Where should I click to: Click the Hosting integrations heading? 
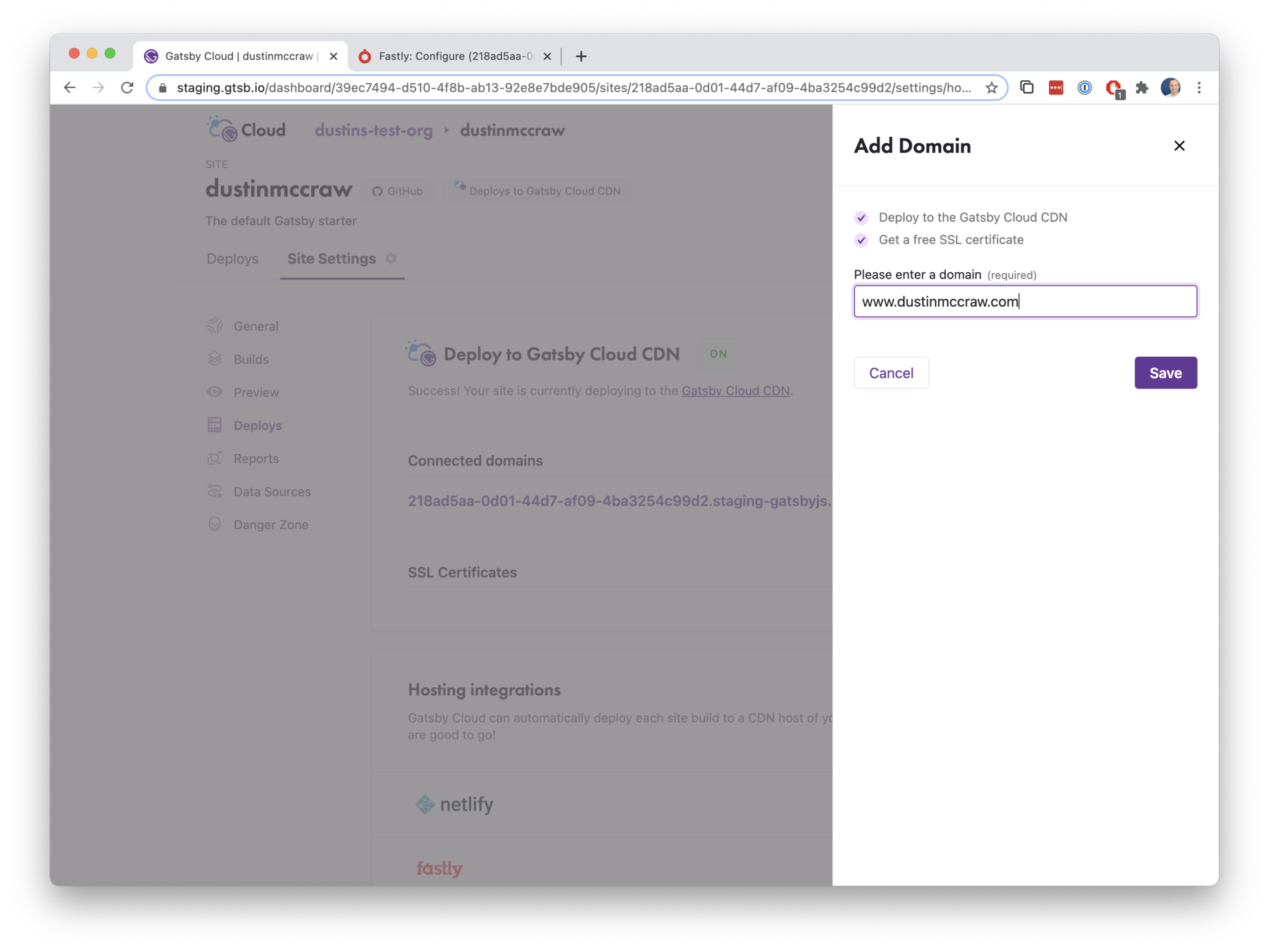tap(484, 690)
